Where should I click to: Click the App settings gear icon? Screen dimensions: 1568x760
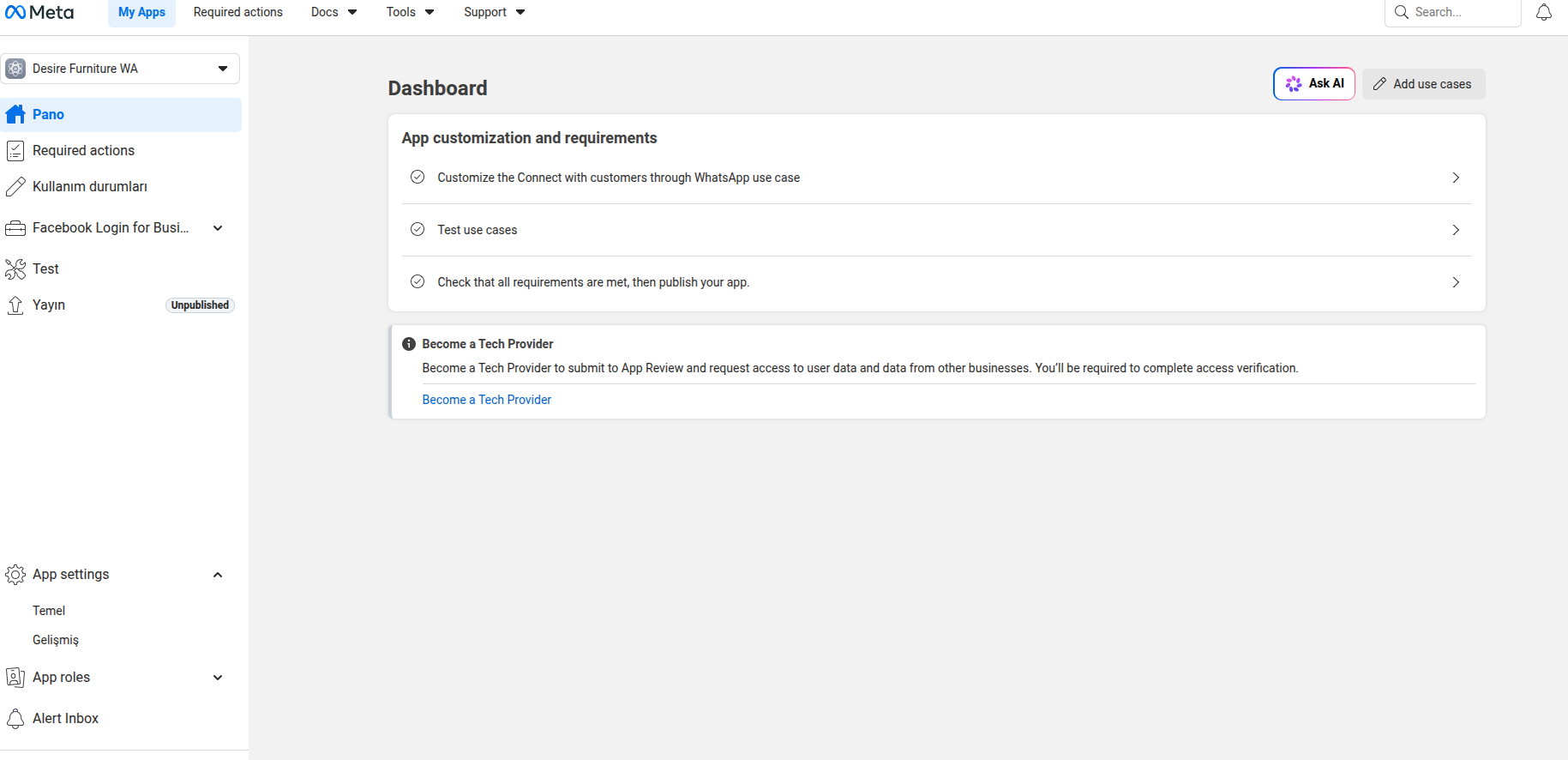coord(15,575)
